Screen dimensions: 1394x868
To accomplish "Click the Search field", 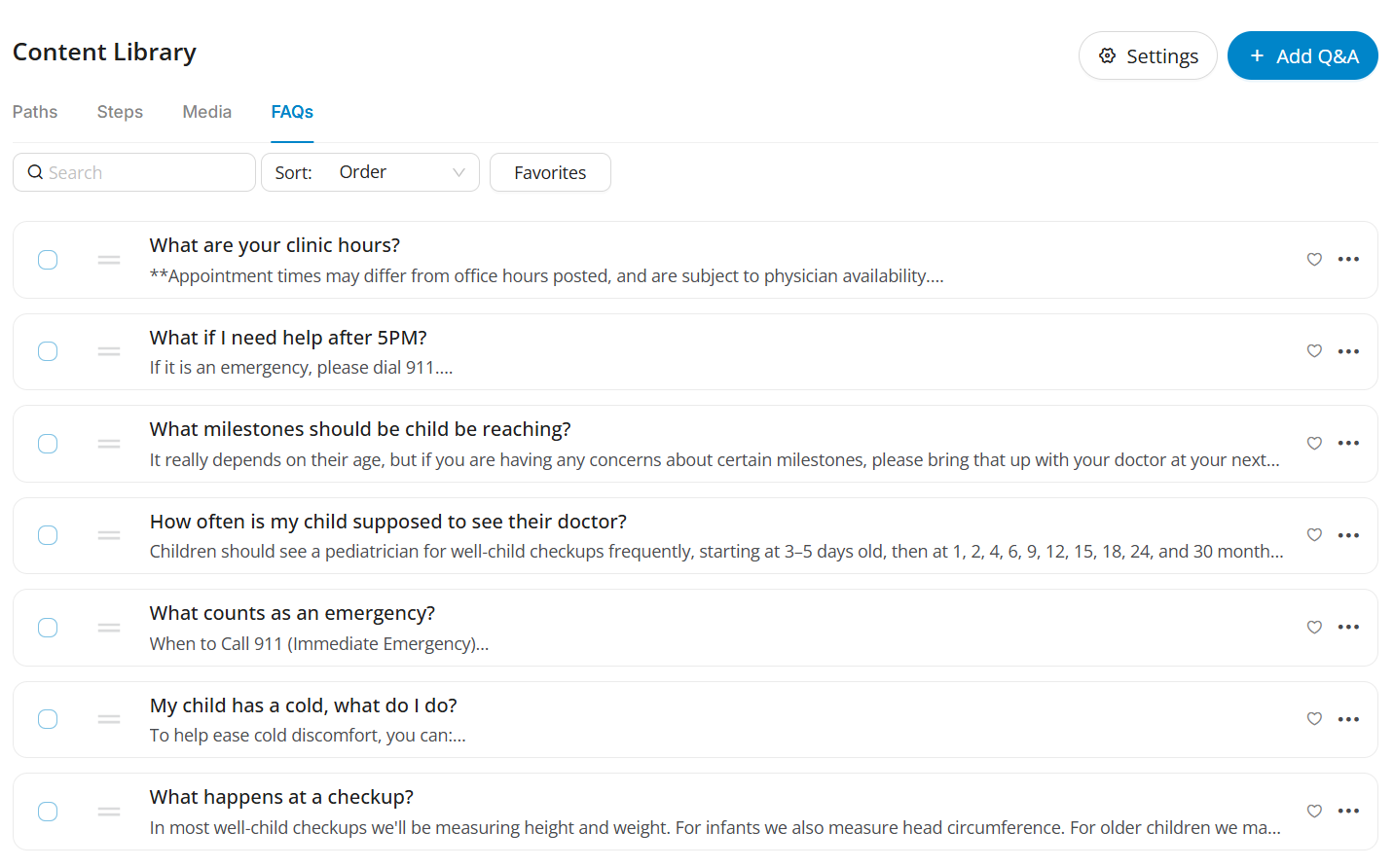I will (x=134, y=172).
